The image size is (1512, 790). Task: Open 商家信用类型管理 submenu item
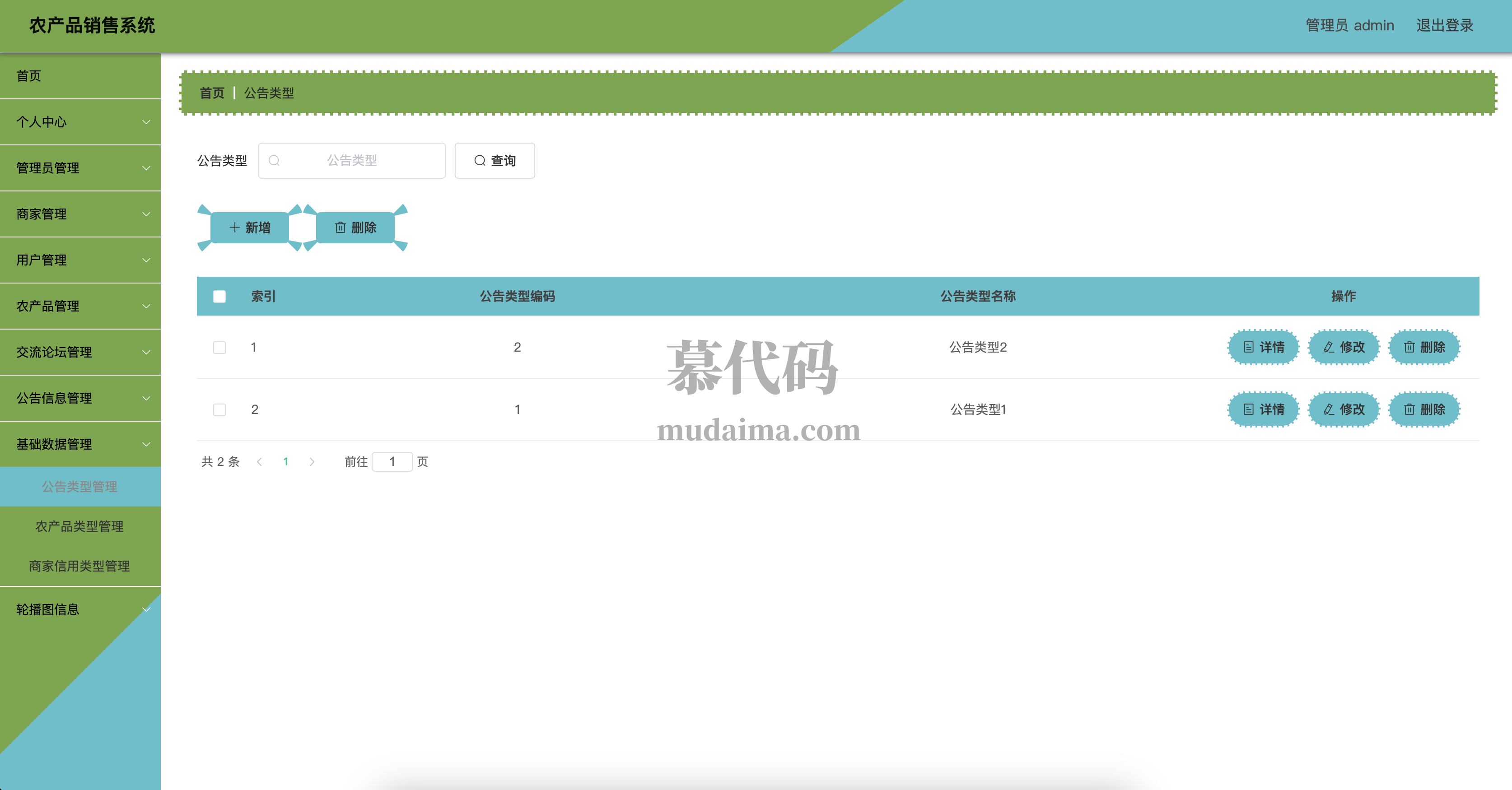[80, 567]
